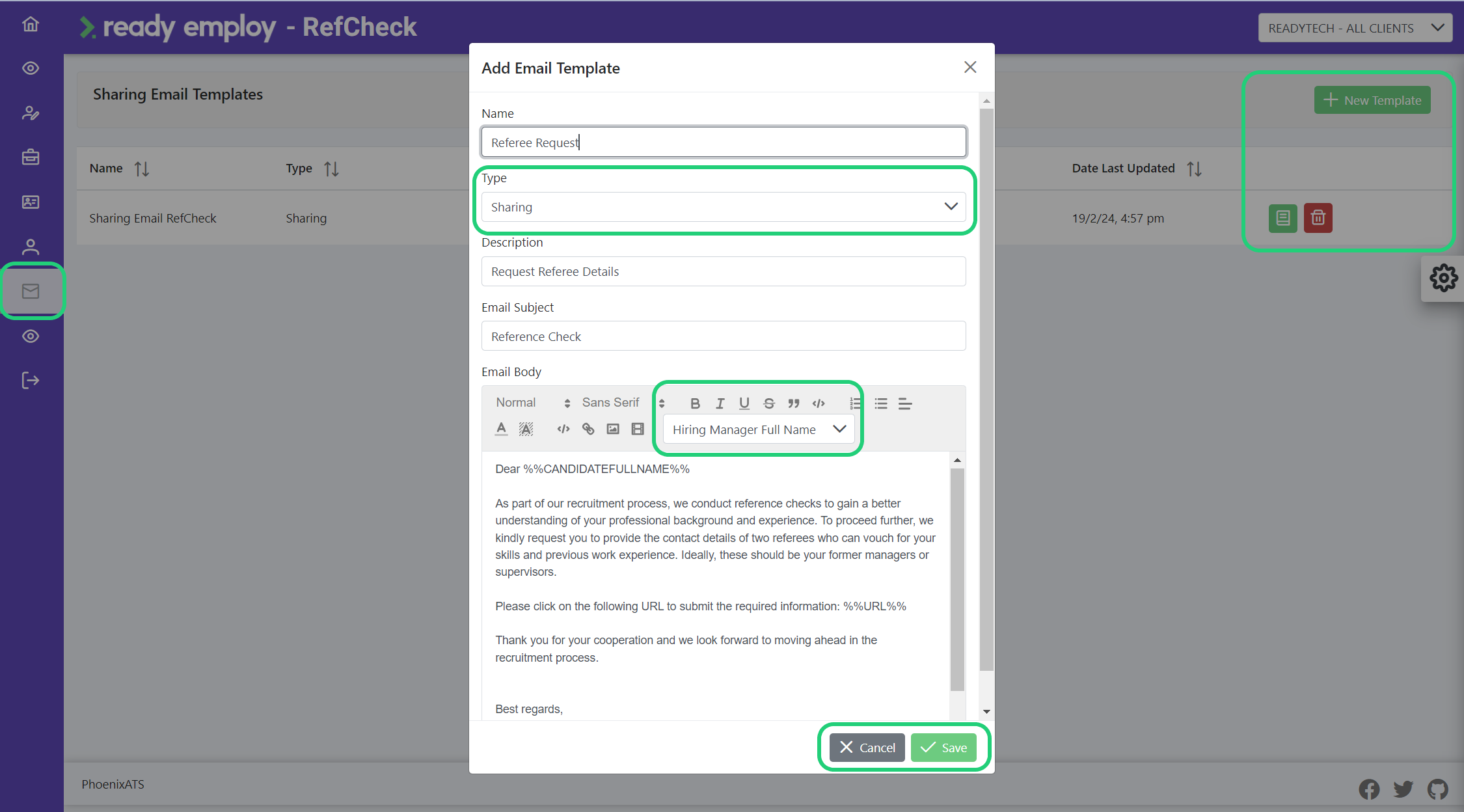Click the briefcase jobs icon in sidebar
The width and height of the screenshot is (1464, 812).
pyautogui.click(x=31, y=157)
